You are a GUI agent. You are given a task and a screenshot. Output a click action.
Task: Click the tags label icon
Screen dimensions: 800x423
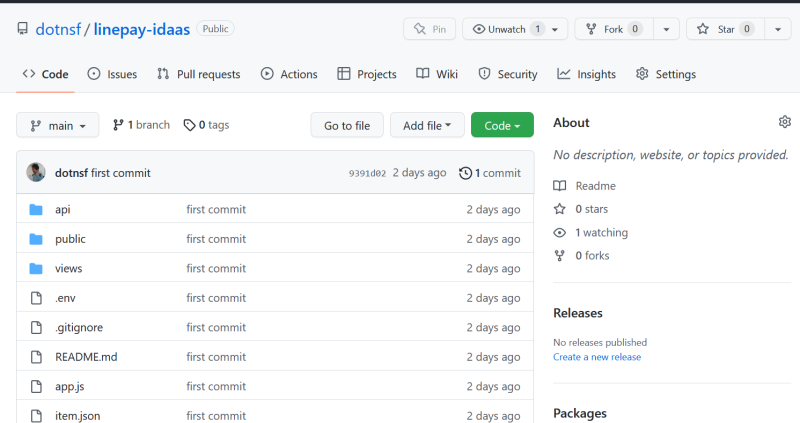point(190,125)
